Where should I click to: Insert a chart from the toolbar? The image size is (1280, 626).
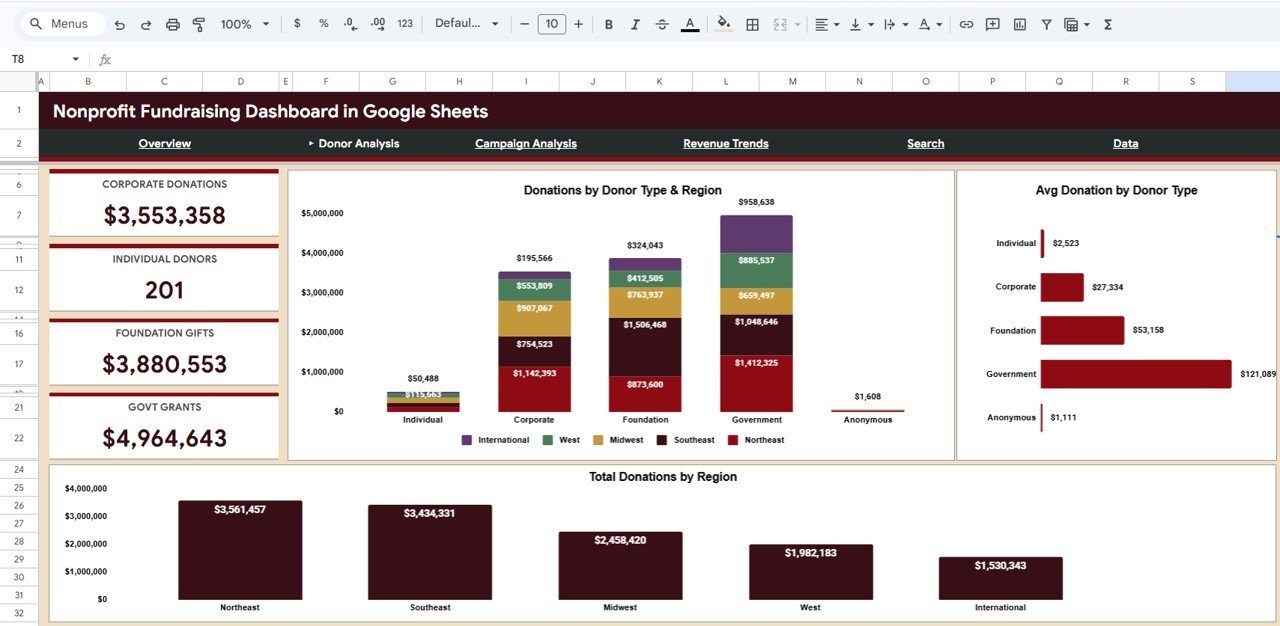(1019, 23)
